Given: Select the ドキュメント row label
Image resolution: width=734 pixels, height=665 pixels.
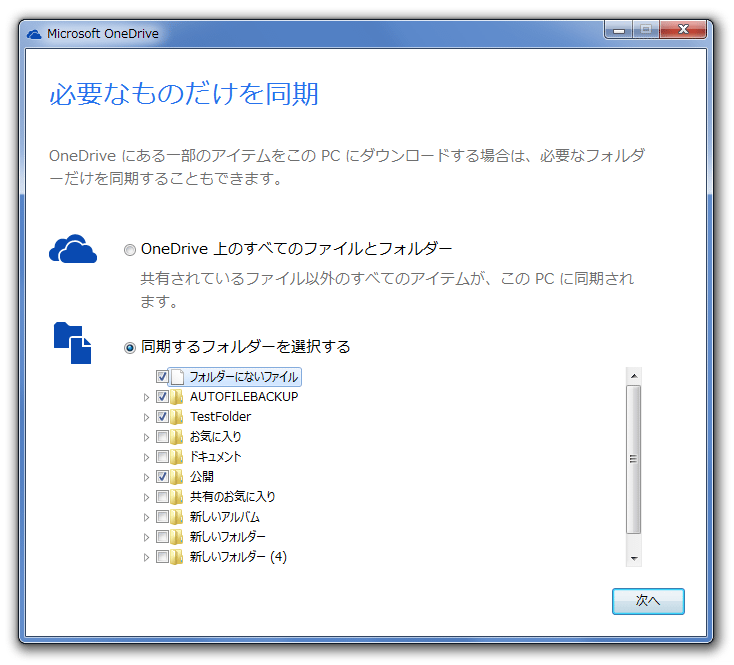Looking at the screenshot, I should click(x=215, y=456).
